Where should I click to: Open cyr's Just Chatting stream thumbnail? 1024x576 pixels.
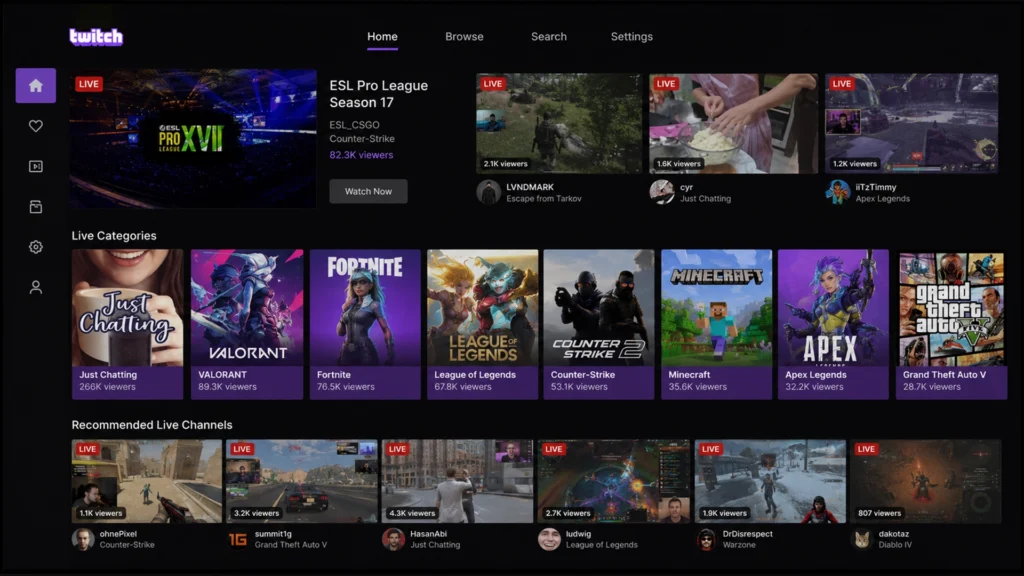733,123
